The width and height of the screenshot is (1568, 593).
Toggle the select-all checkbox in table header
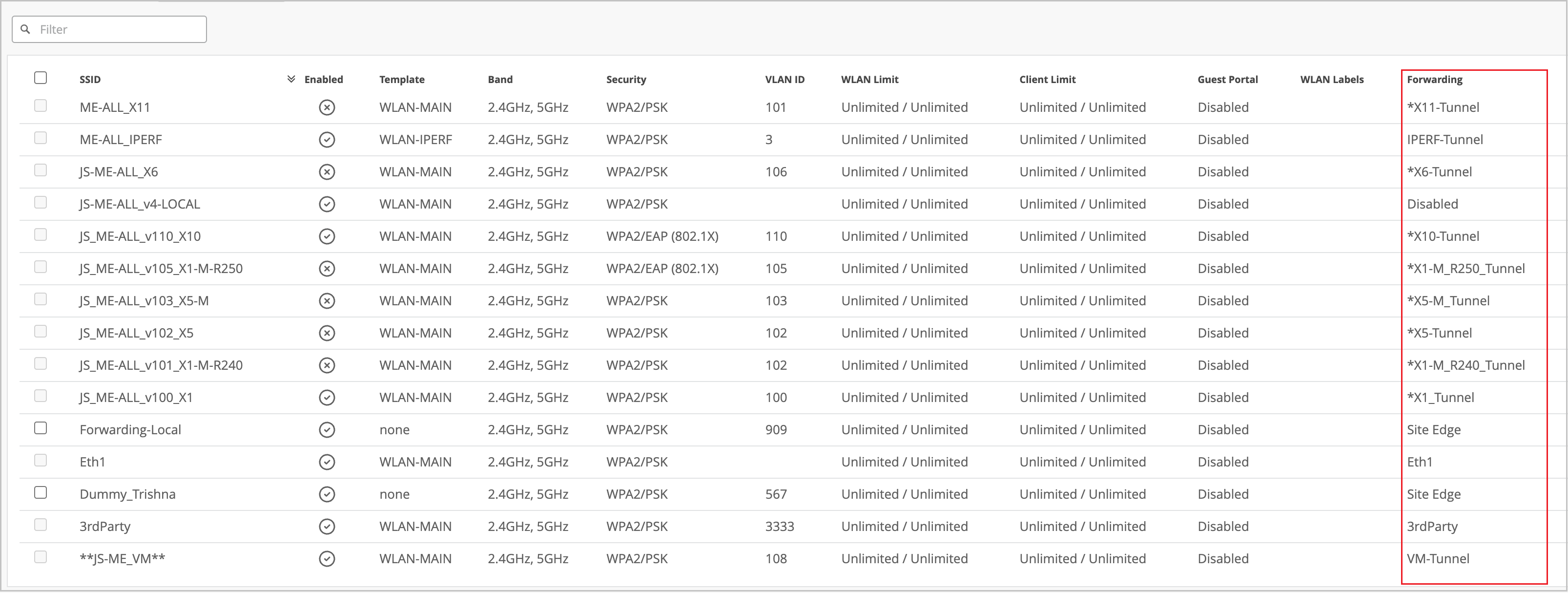coord(41,78)
